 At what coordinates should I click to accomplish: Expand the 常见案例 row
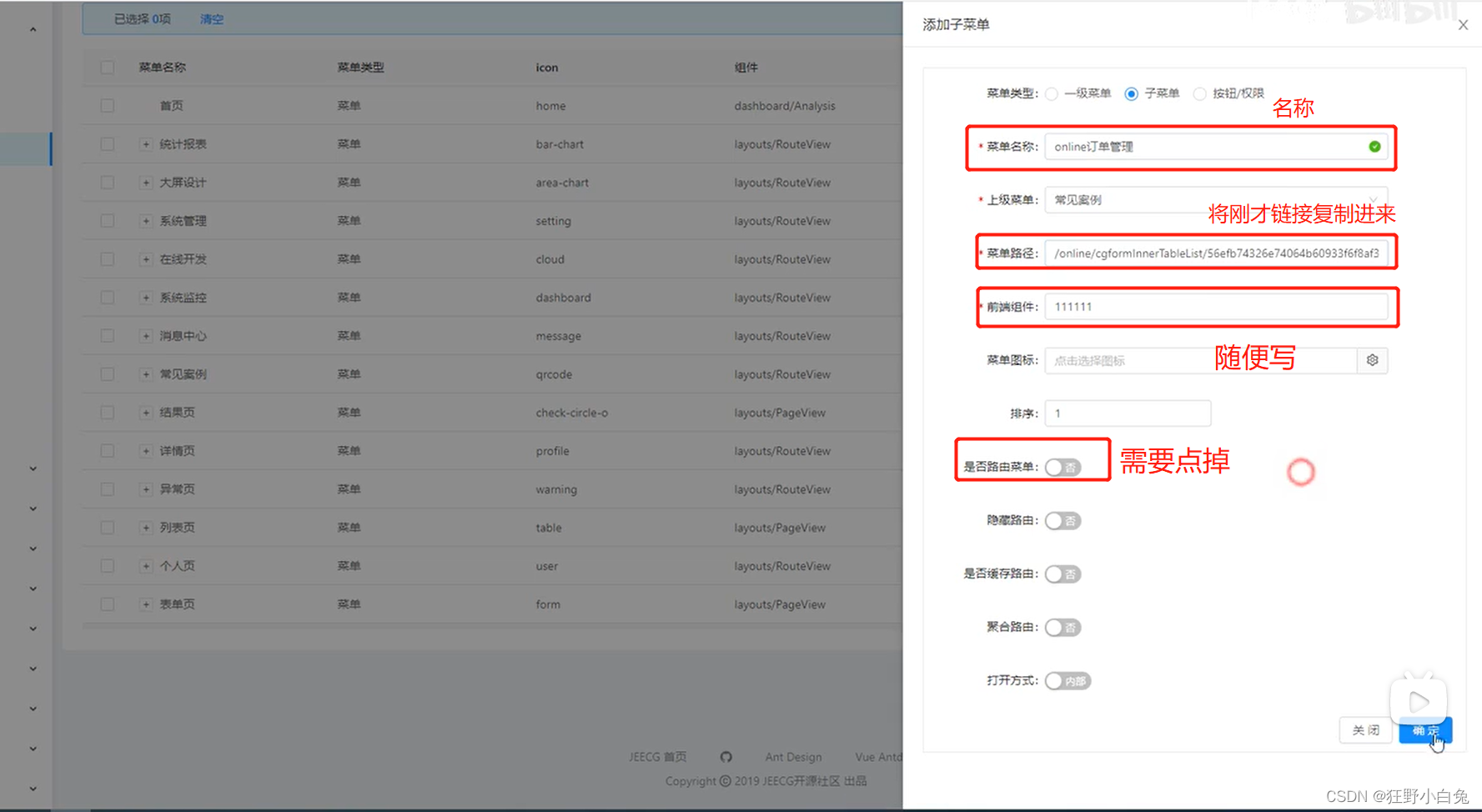[x=146, y=374]
